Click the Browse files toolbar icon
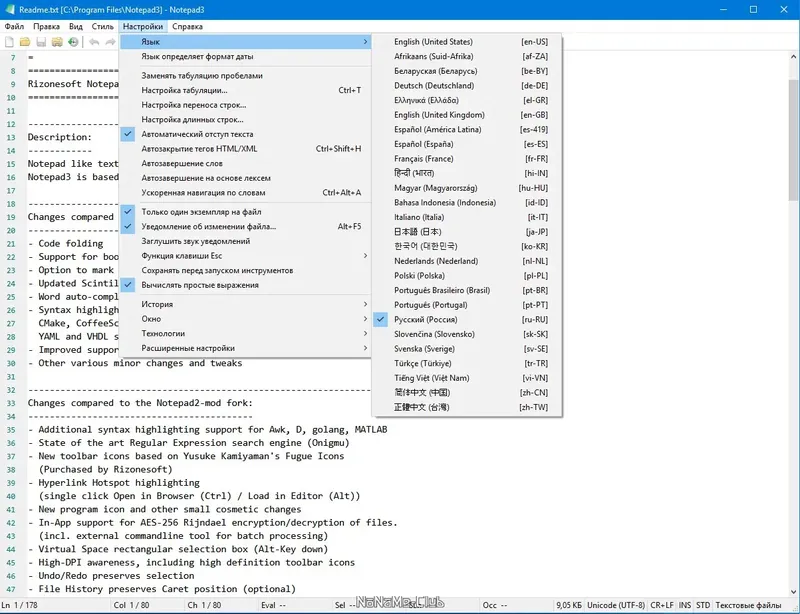The width and height of the screenshot is (800, 614). 57,42
